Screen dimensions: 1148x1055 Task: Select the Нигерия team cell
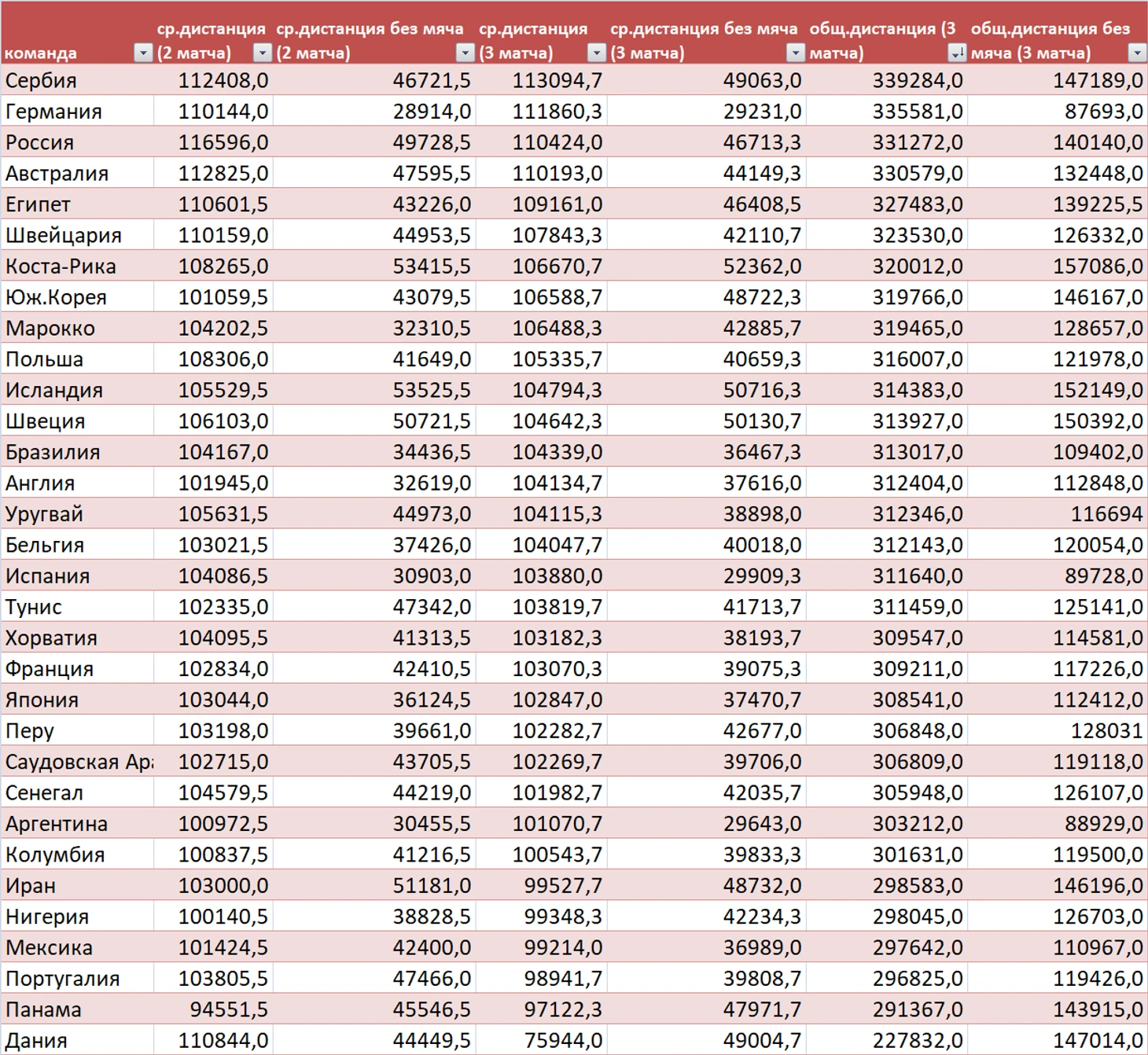coord(77,917)
